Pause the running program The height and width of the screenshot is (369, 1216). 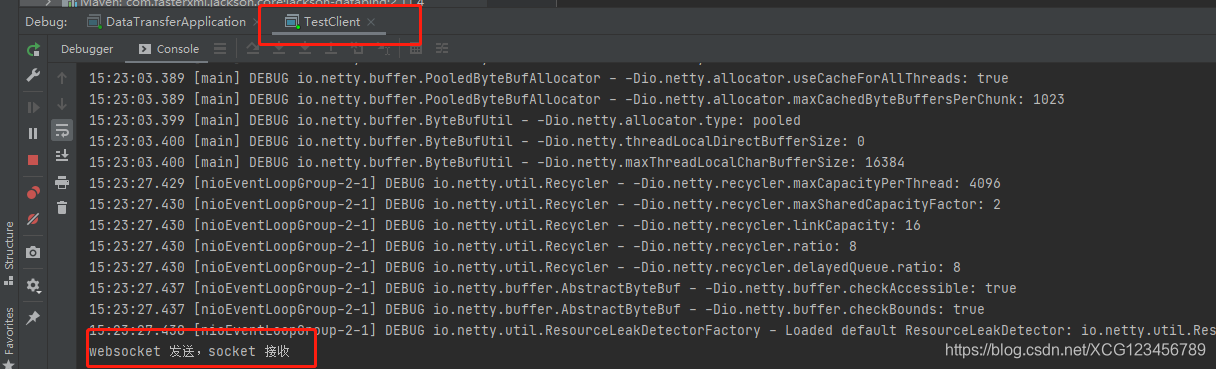click(33, 133)
